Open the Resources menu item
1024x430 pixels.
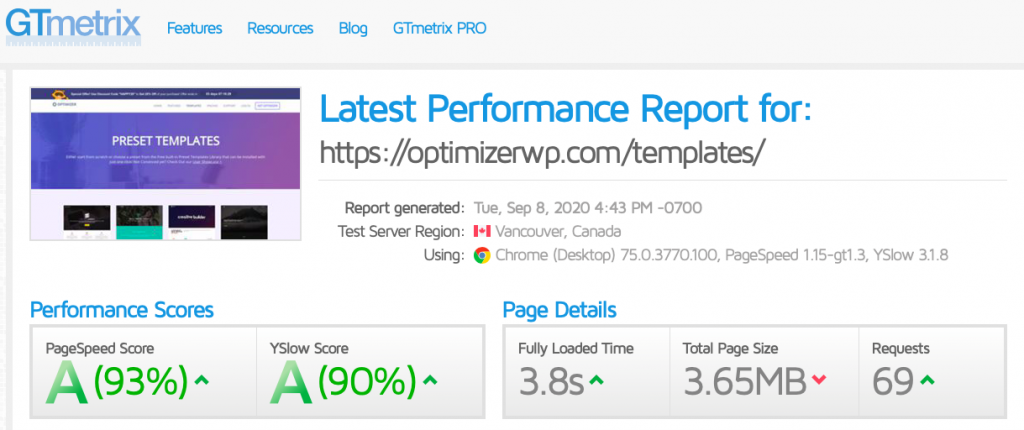click(280, 29)
